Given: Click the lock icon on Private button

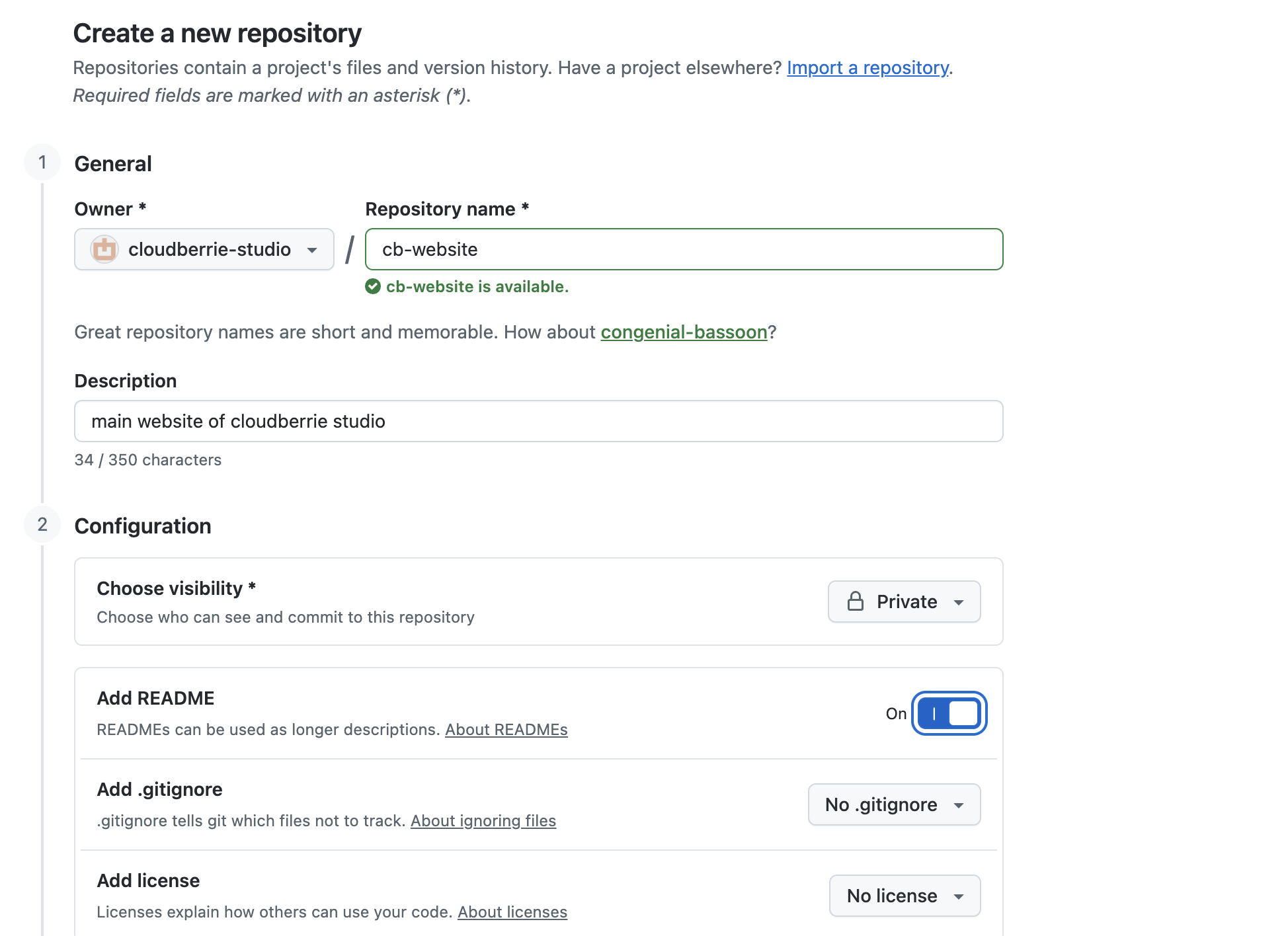Looking at the screenshot, I should point(856,602).
